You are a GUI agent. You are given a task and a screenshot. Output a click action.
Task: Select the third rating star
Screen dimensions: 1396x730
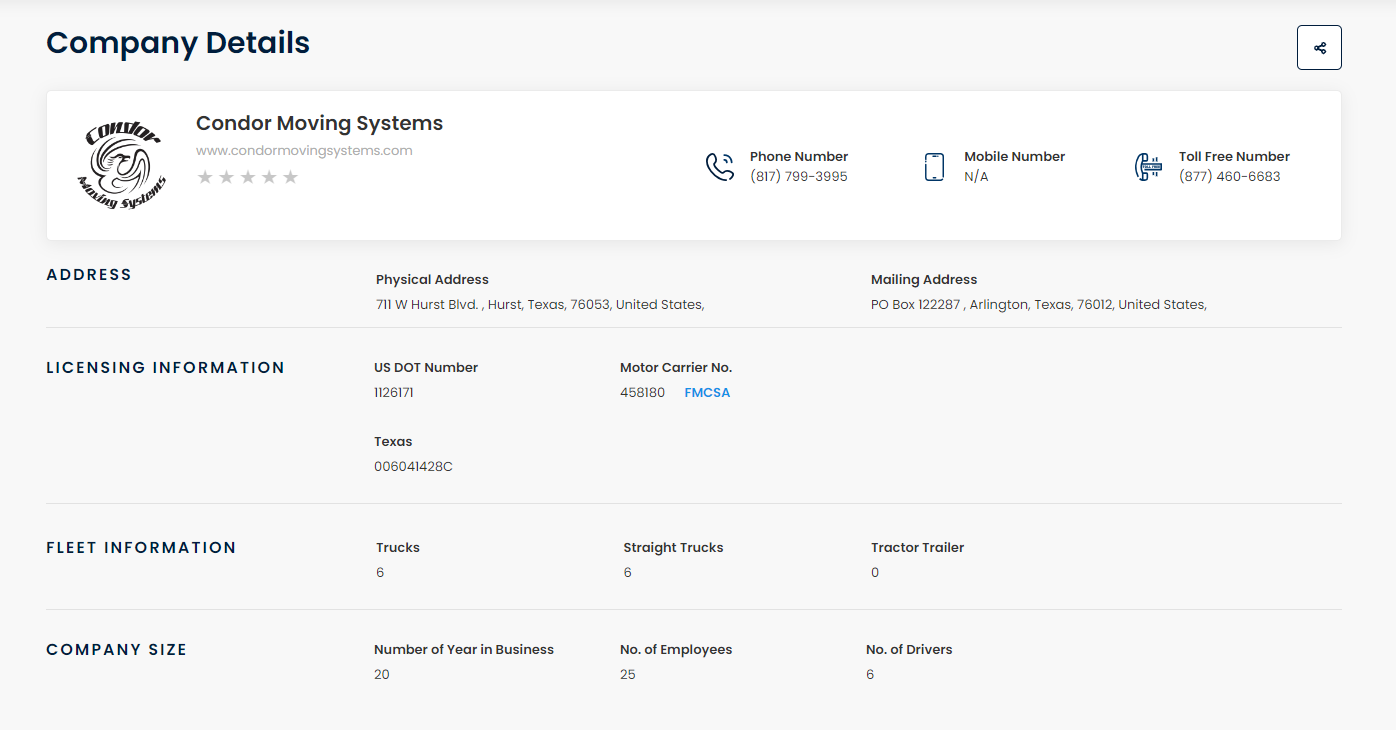pos(248,177)
